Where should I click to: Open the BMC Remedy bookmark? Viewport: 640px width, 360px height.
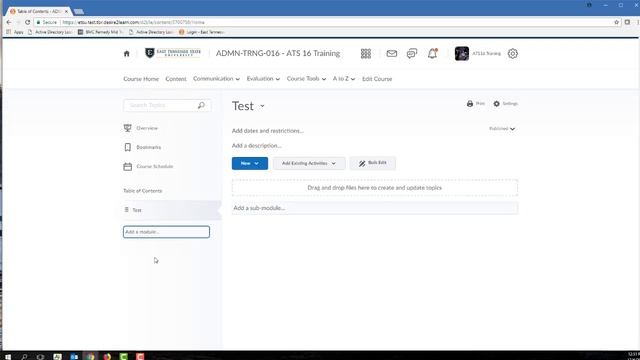(100, 32)
